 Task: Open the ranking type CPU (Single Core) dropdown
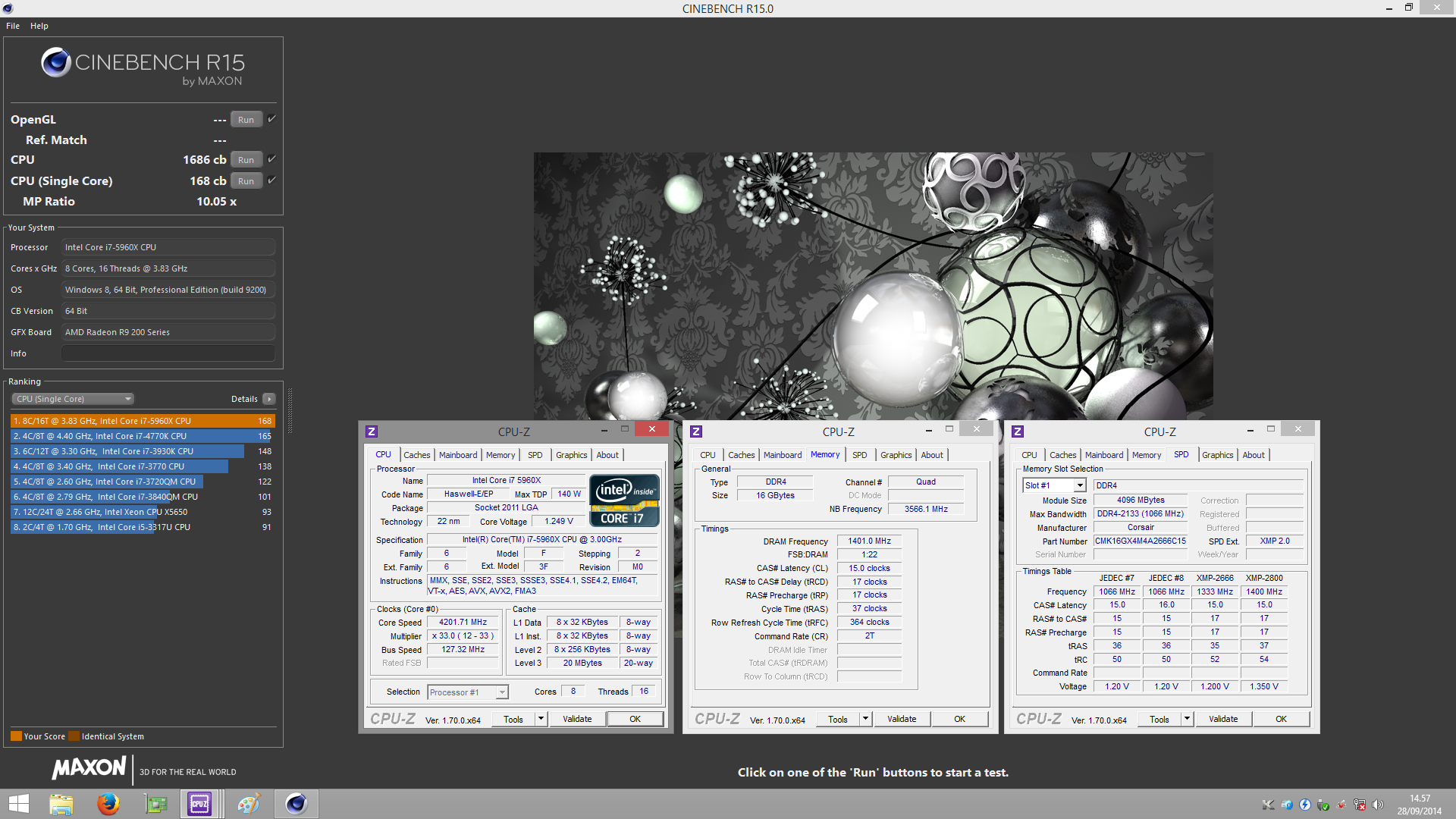(x=73, y=399)
